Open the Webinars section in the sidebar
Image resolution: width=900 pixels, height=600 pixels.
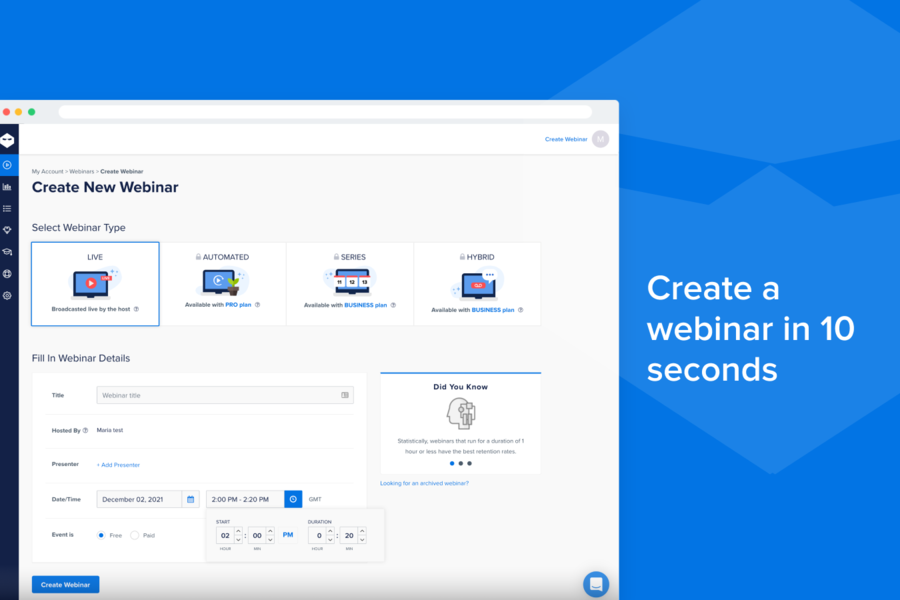coord(9,163)
